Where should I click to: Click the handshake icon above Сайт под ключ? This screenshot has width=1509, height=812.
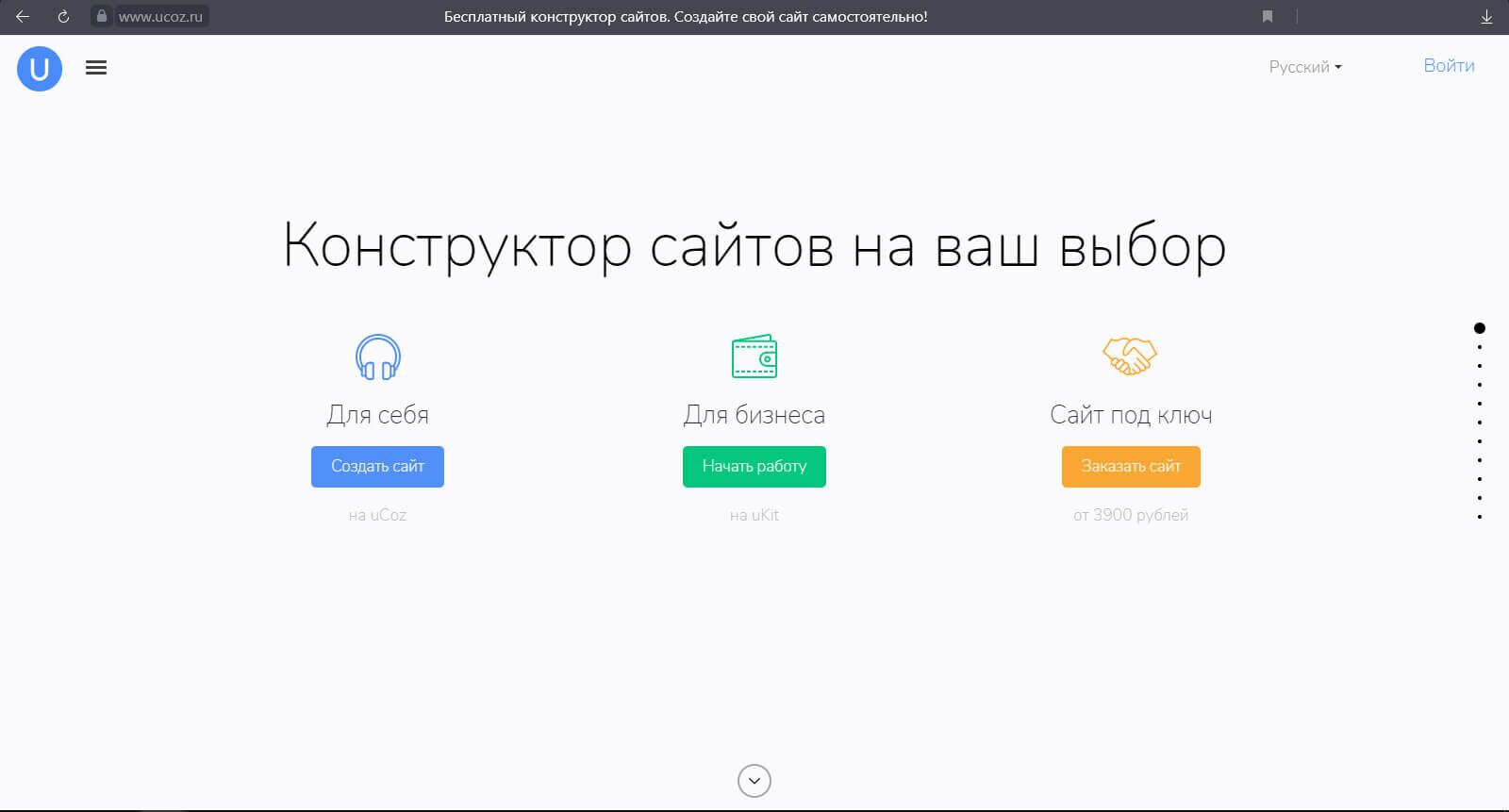coord(1130,356)
